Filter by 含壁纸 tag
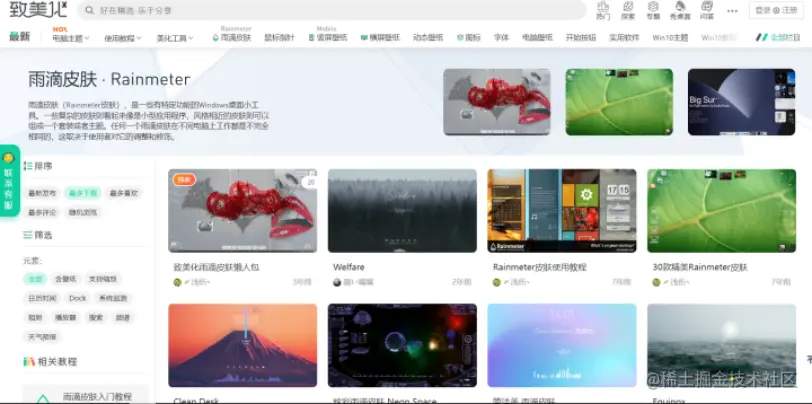The width and height of the screenshot is (812, 404). click(66, 279)
